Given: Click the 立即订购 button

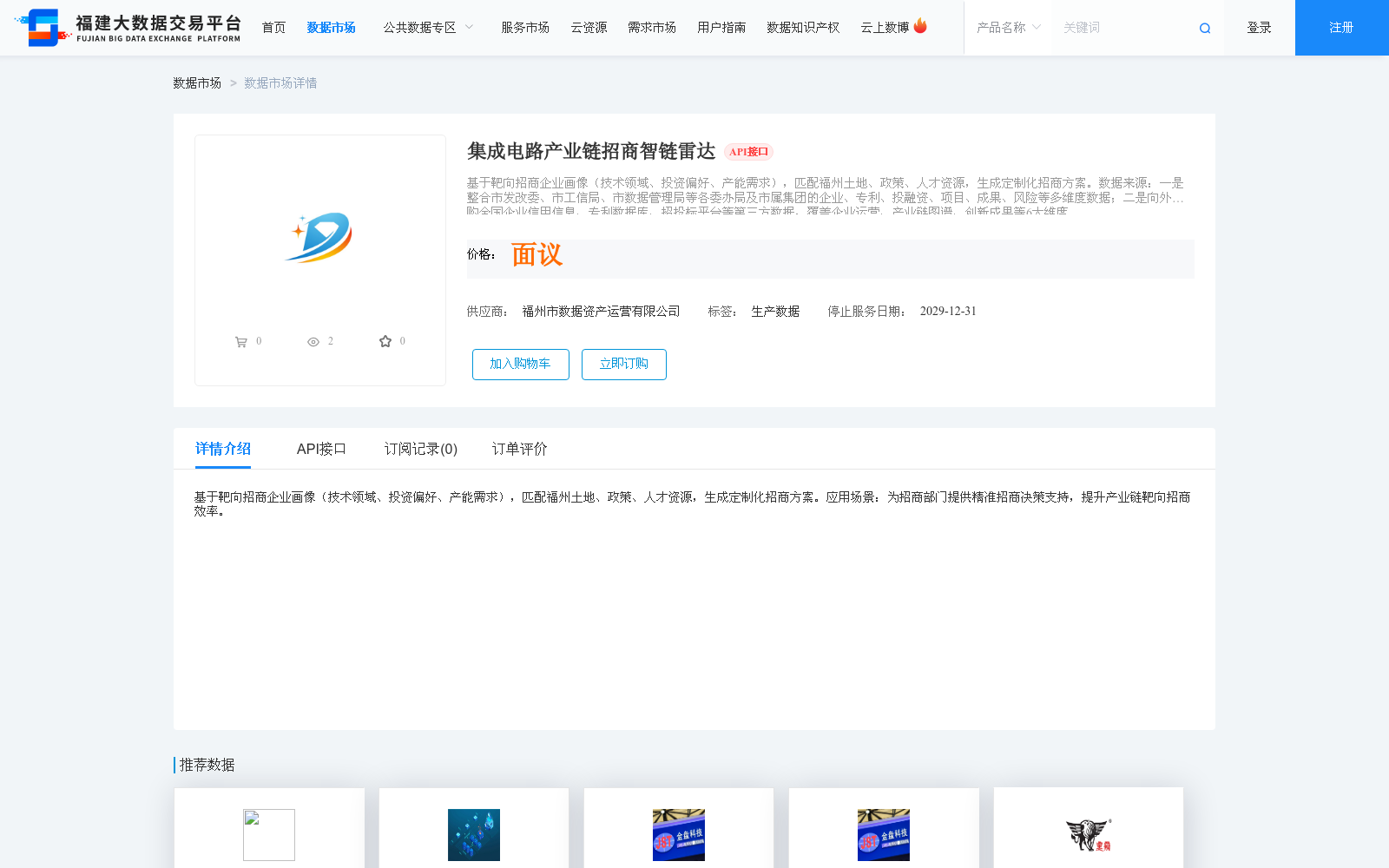Looking at the screenshot, I should [624, 365].
